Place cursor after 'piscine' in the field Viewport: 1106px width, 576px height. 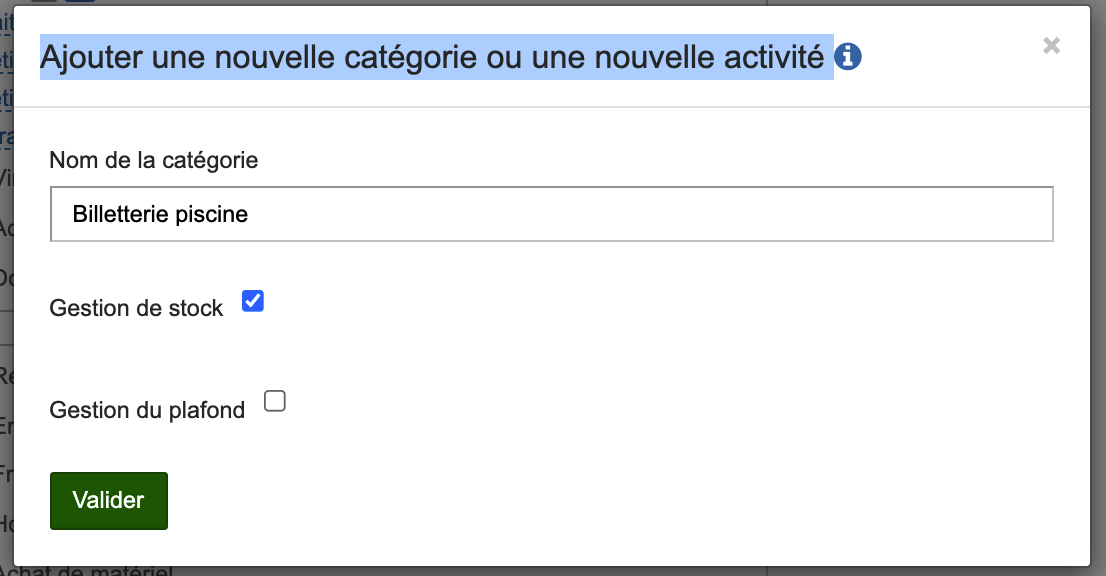click(250, 214)
